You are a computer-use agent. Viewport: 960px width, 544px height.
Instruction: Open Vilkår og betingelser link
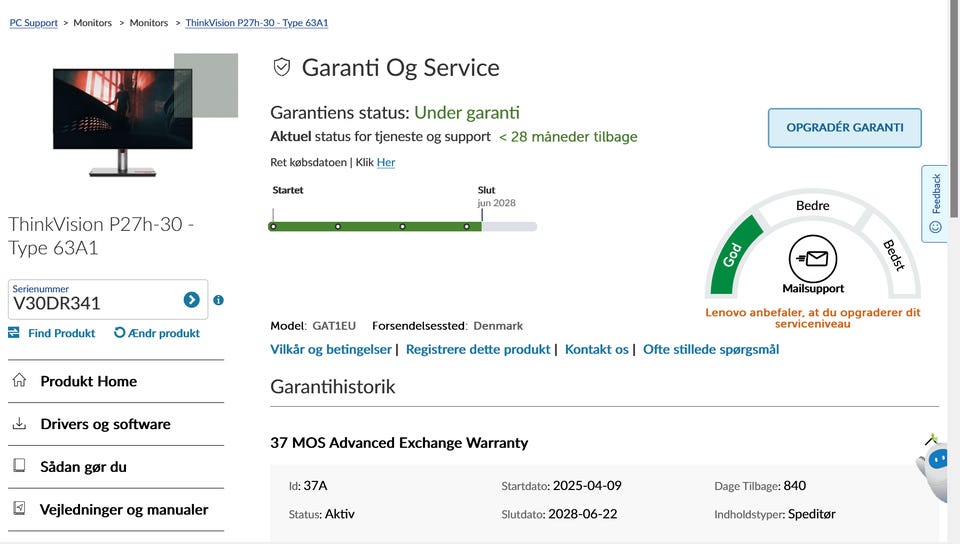[x=331, y=349]
